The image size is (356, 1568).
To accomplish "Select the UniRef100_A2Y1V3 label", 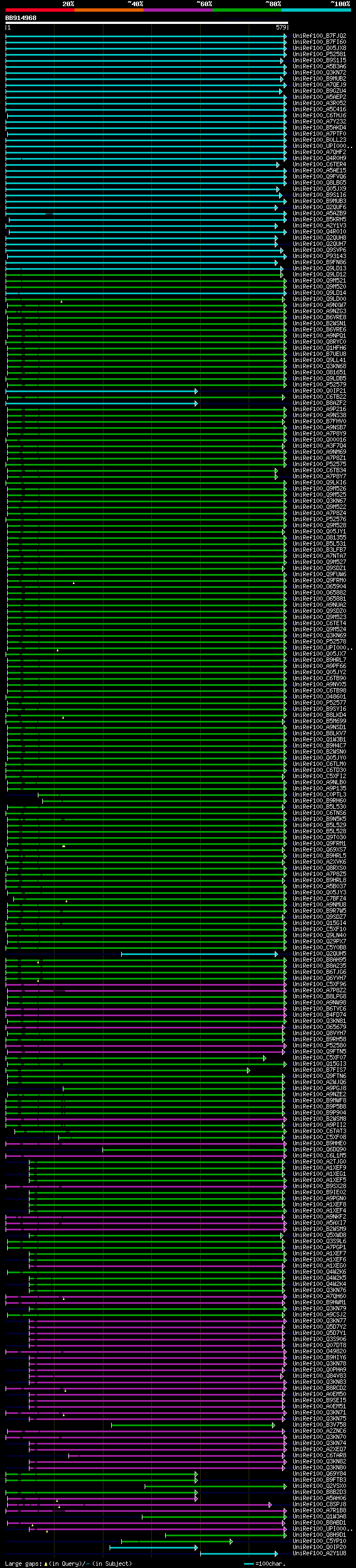I will (319, 225).
